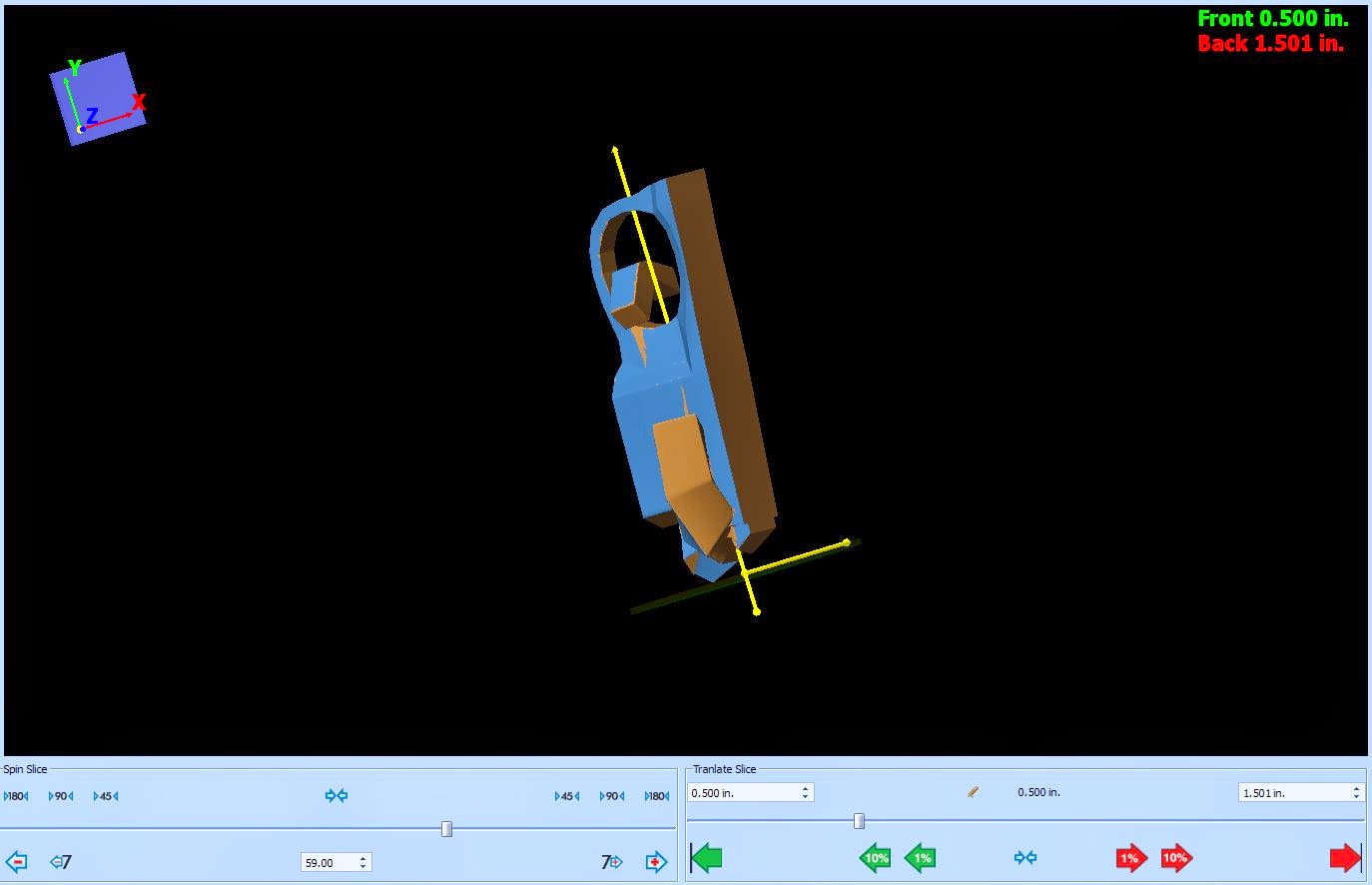Click the spin angle stepper showing 59.00
The width and height of the screenshot is (1372, 885).
pos(337,862)
